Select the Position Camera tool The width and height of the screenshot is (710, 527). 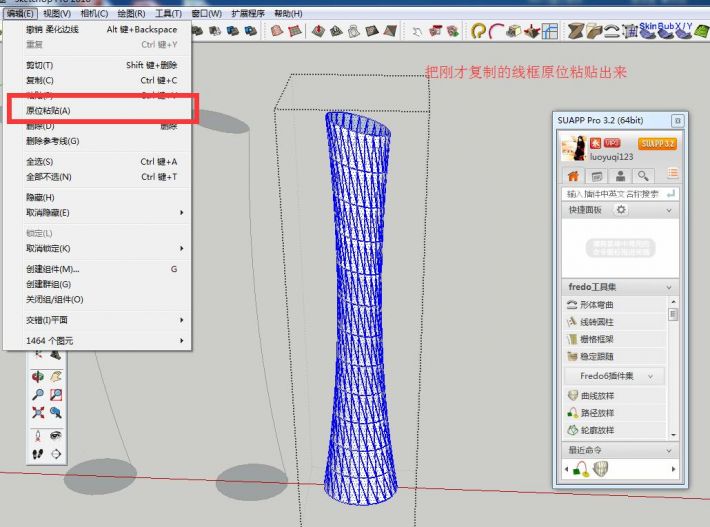coord(38,436)
